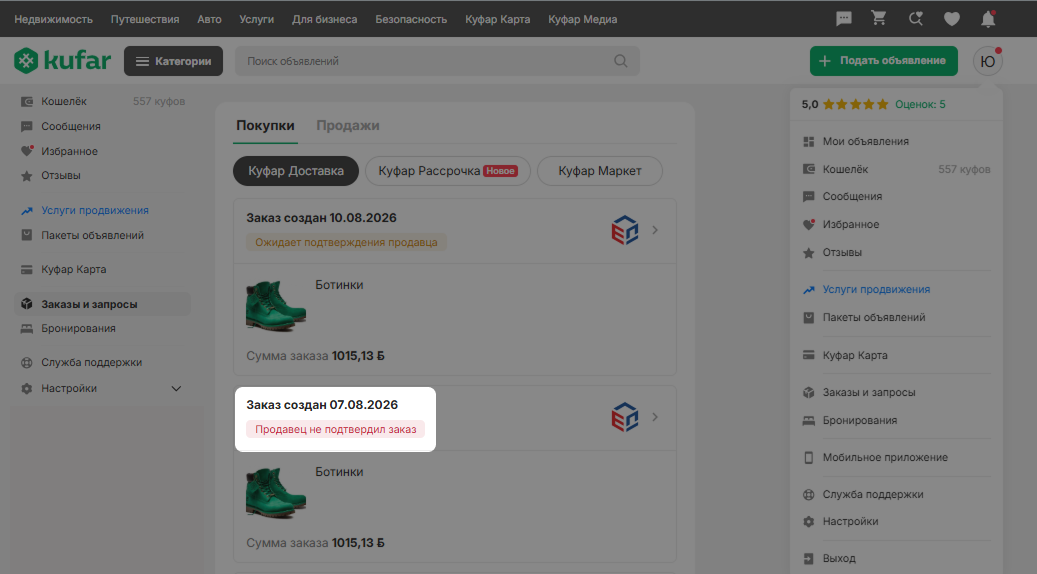
Task: Click the Отзывы star icon in left sidebar
Action: [26, 176]
